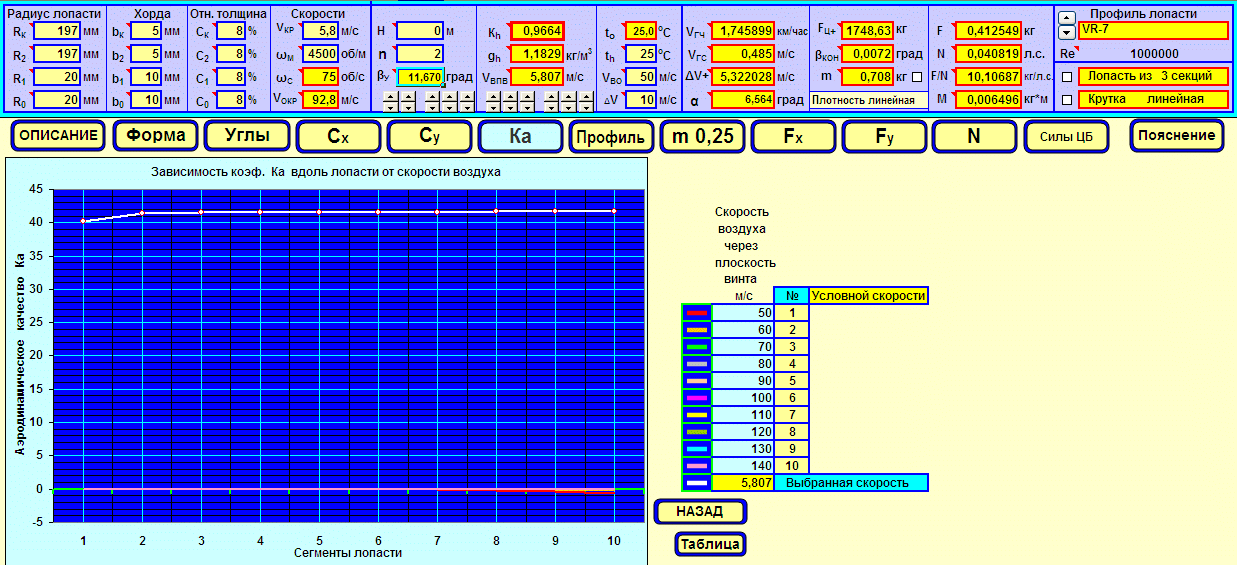This screenshot has height=565, width=1237.
Task: Enable the 'Крутка линейная' checkbox
Action: 1066,100
